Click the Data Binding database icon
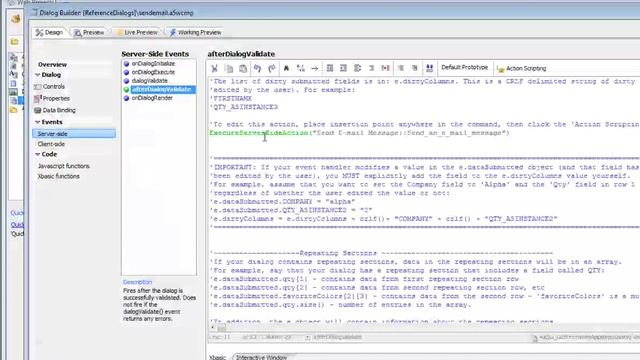The image size is (640, 360). [x=38, y=110]
